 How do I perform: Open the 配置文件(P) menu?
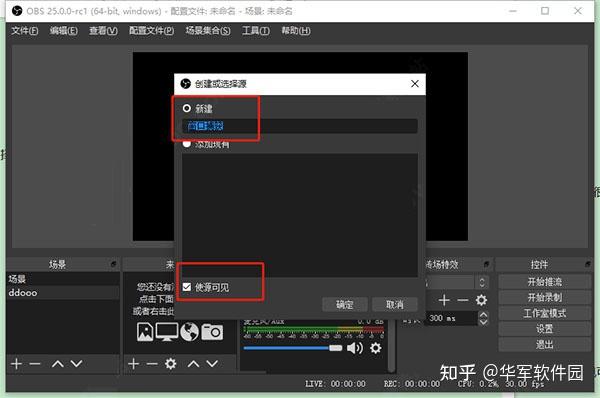pyautogui.click(x=152, y=31)
